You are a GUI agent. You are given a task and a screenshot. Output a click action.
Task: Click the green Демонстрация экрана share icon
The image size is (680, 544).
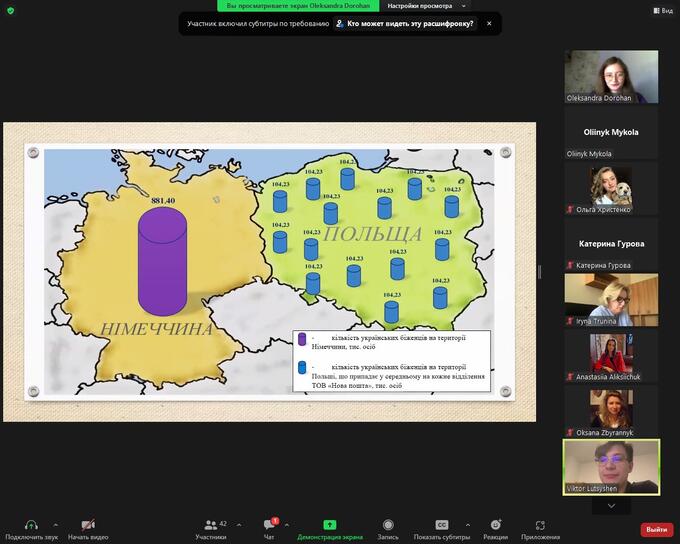(329, 524)
